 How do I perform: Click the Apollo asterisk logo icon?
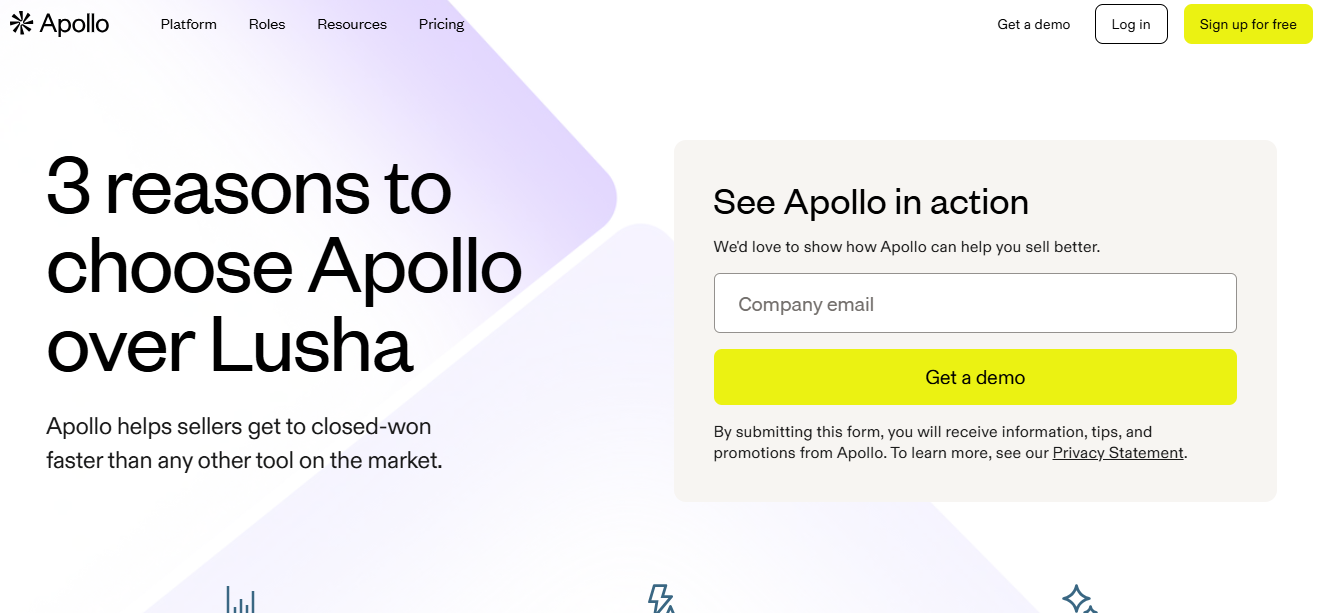[x=19, y=23]
